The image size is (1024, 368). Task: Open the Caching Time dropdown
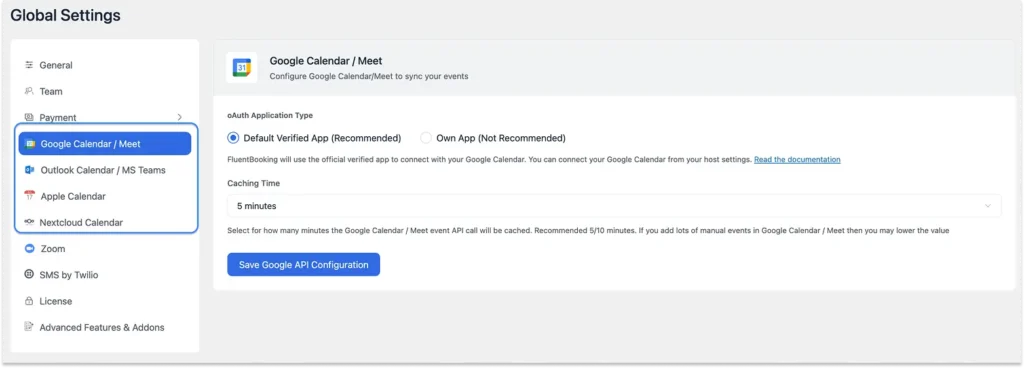coord(614,206)
